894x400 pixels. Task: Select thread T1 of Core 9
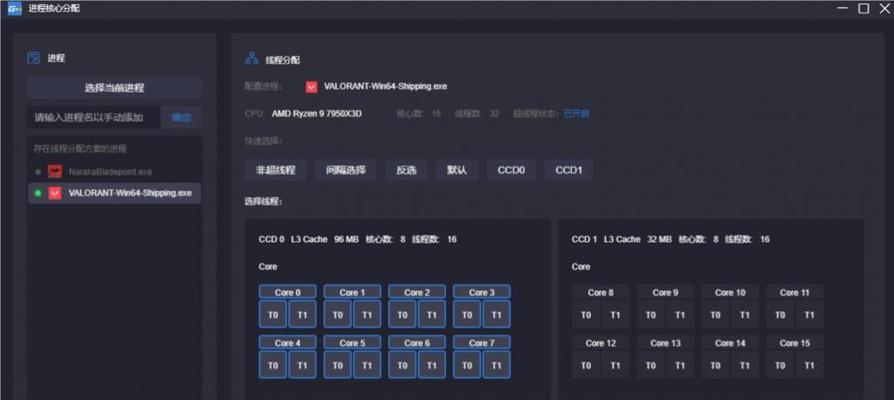(x=680, y=315)
